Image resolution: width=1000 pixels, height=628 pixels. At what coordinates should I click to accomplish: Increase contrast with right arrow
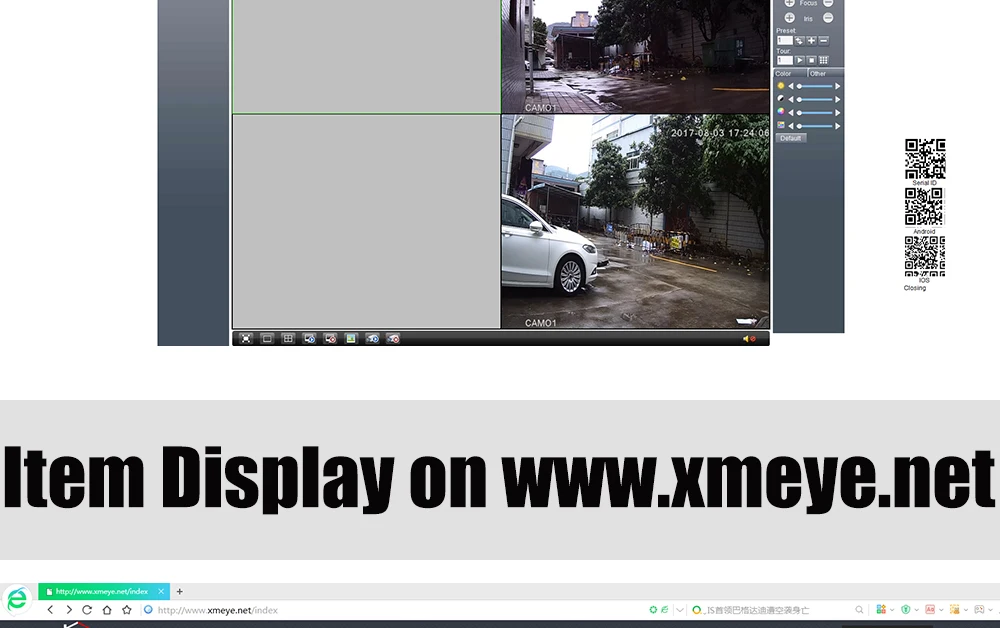pos(837,99)
